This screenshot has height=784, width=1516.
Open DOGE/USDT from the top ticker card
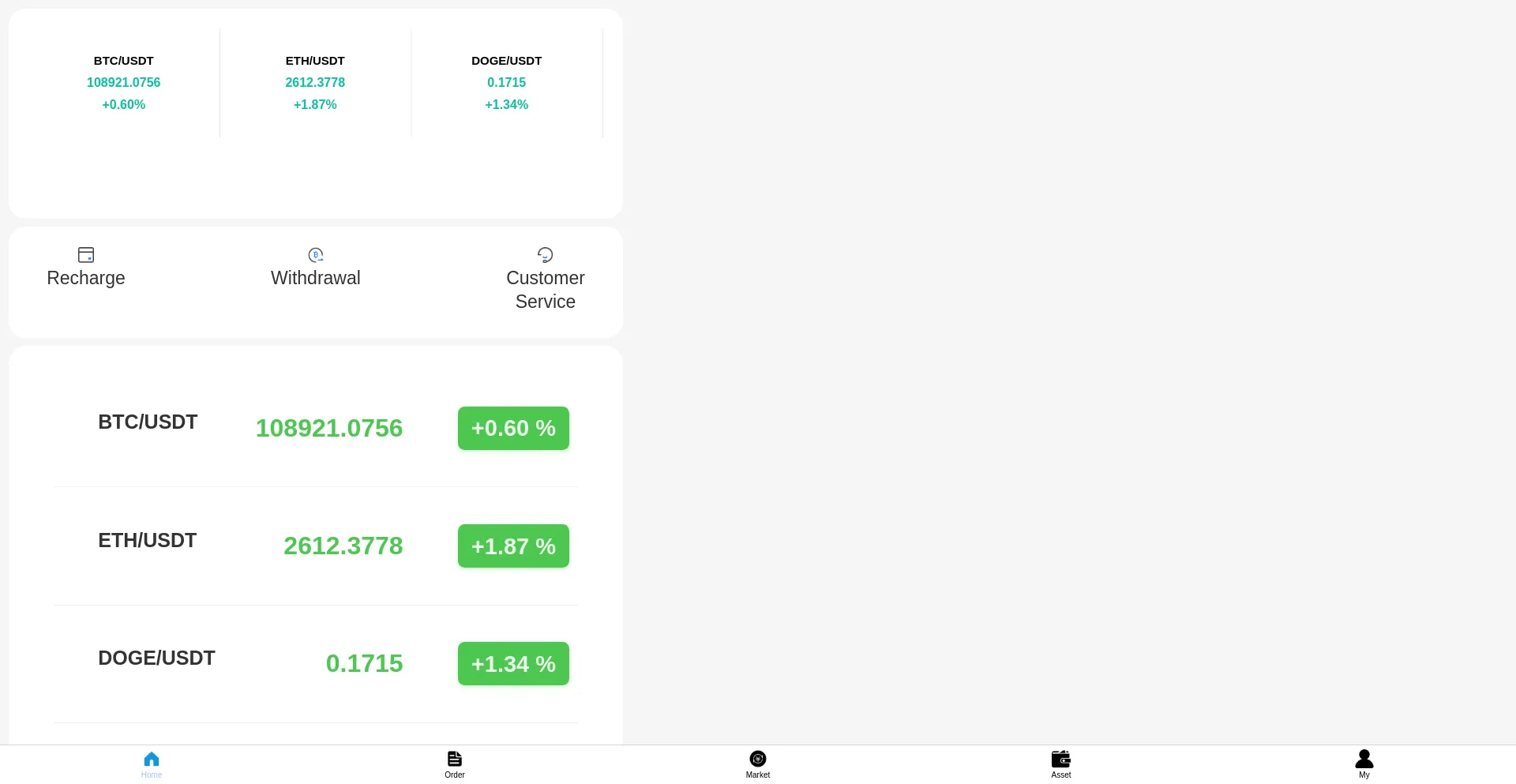pyautogui.click(x=505, y=82)
